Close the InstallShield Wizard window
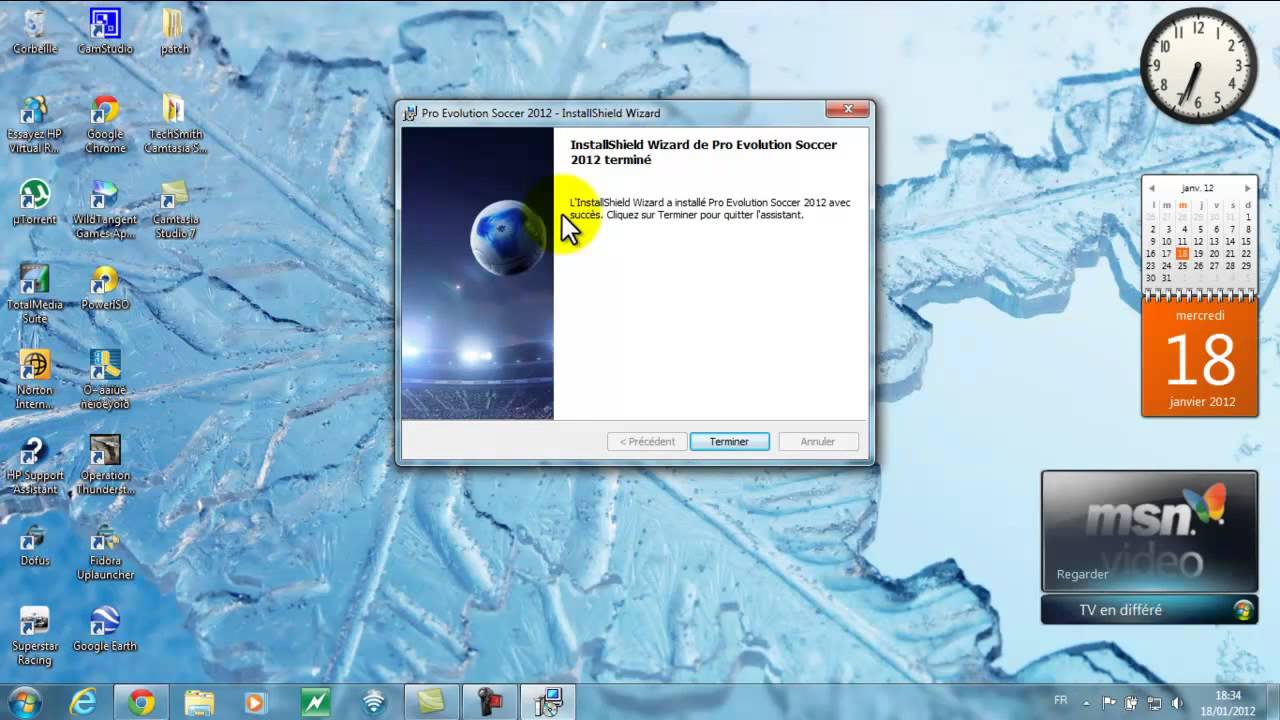The height and width of the screenshot is (720, 1280). pos(848,109)
